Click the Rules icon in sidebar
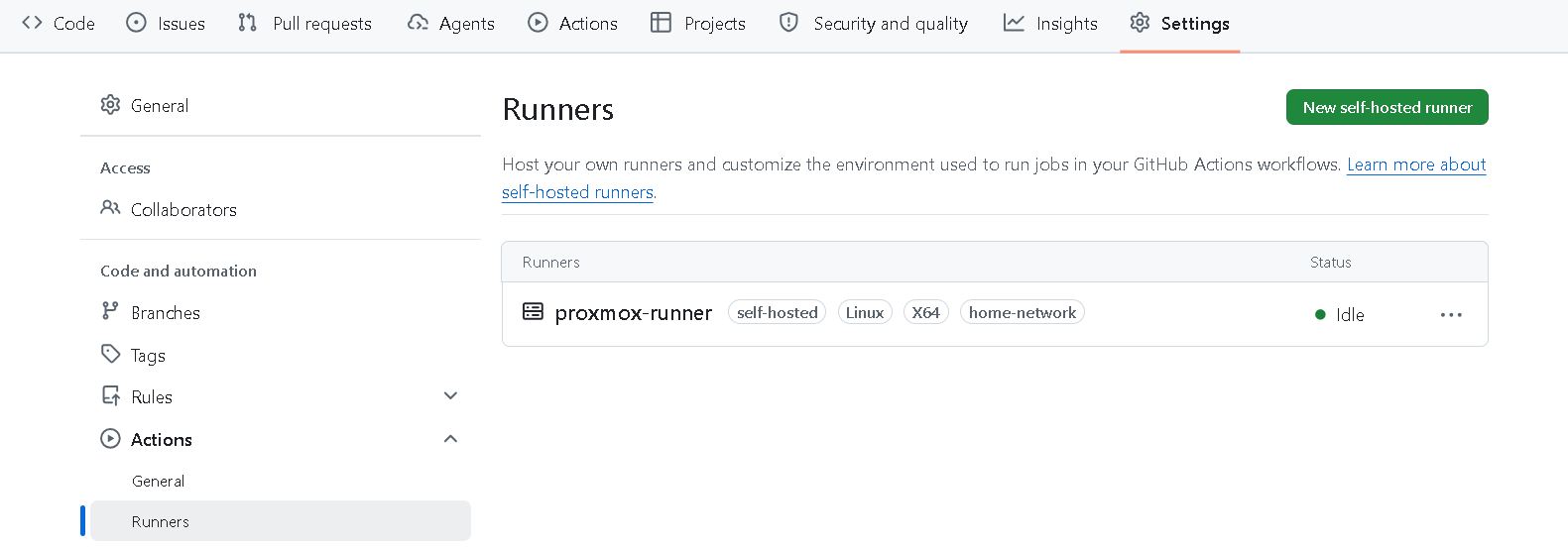The width and height of the screenshot is (1568, 547). (111, 396)
